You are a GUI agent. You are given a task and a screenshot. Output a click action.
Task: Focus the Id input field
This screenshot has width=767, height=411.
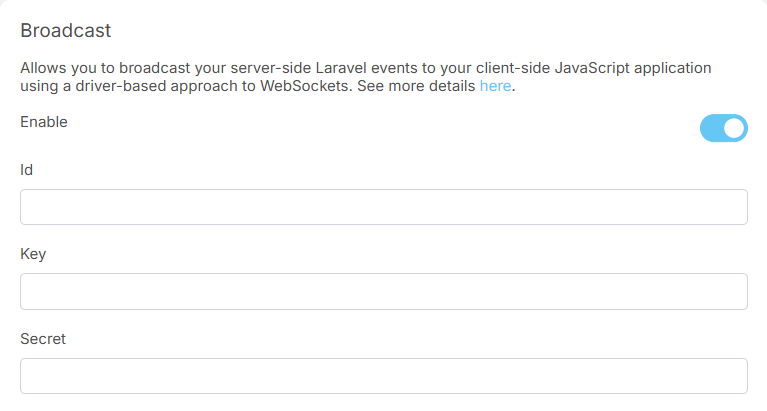(384, 207)
